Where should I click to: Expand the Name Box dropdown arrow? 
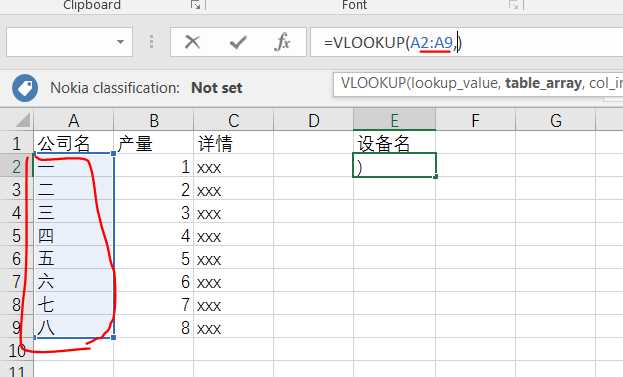click(x=120, y=42)
